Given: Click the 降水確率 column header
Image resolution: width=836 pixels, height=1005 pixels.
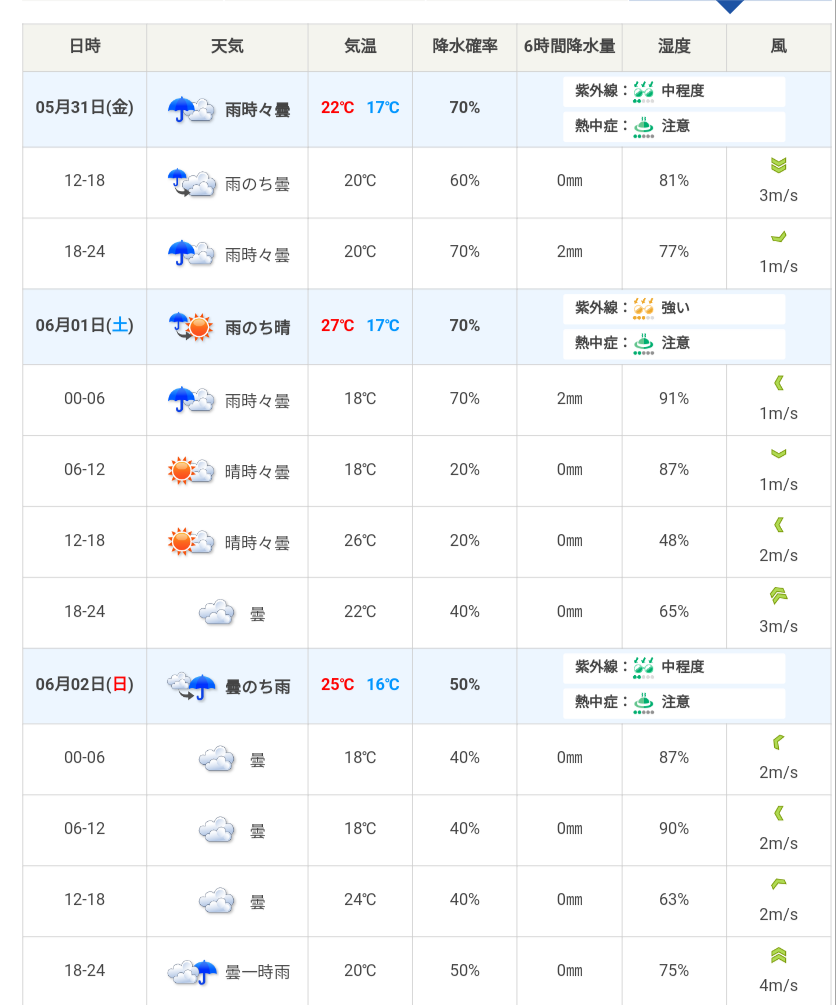Looking at the screenshot, I should [x=464, y=47].
